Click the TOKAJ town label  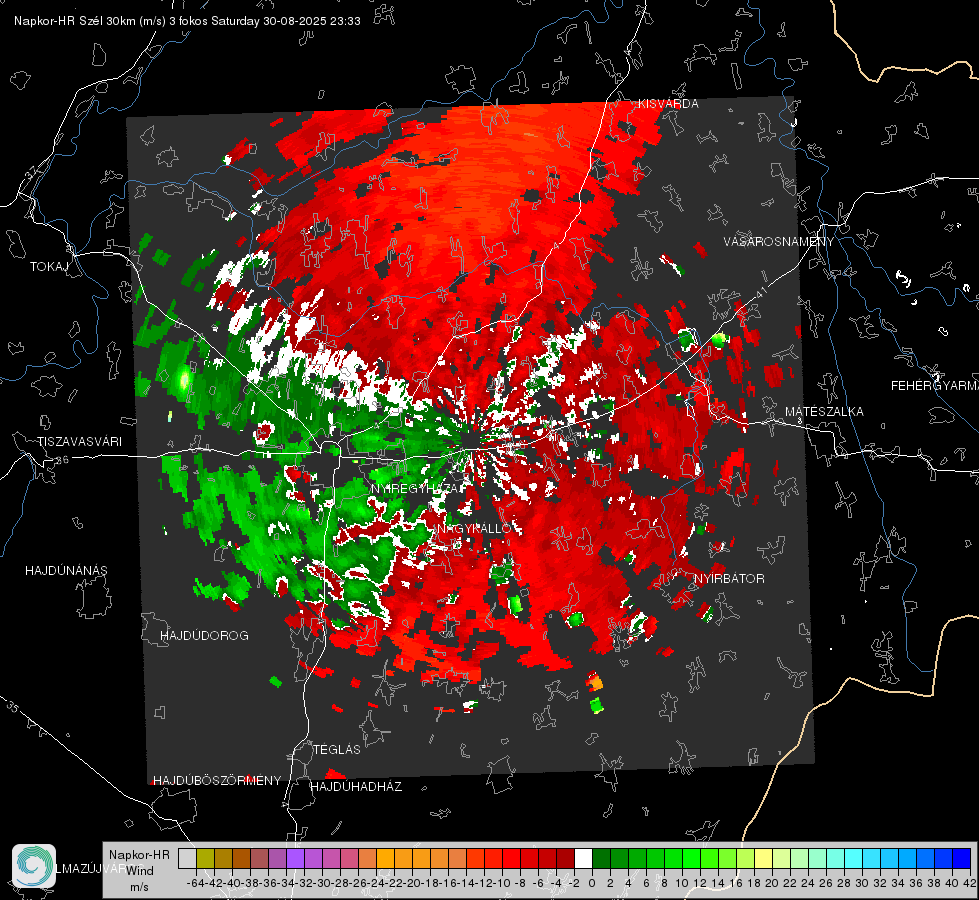pos(49,267)
